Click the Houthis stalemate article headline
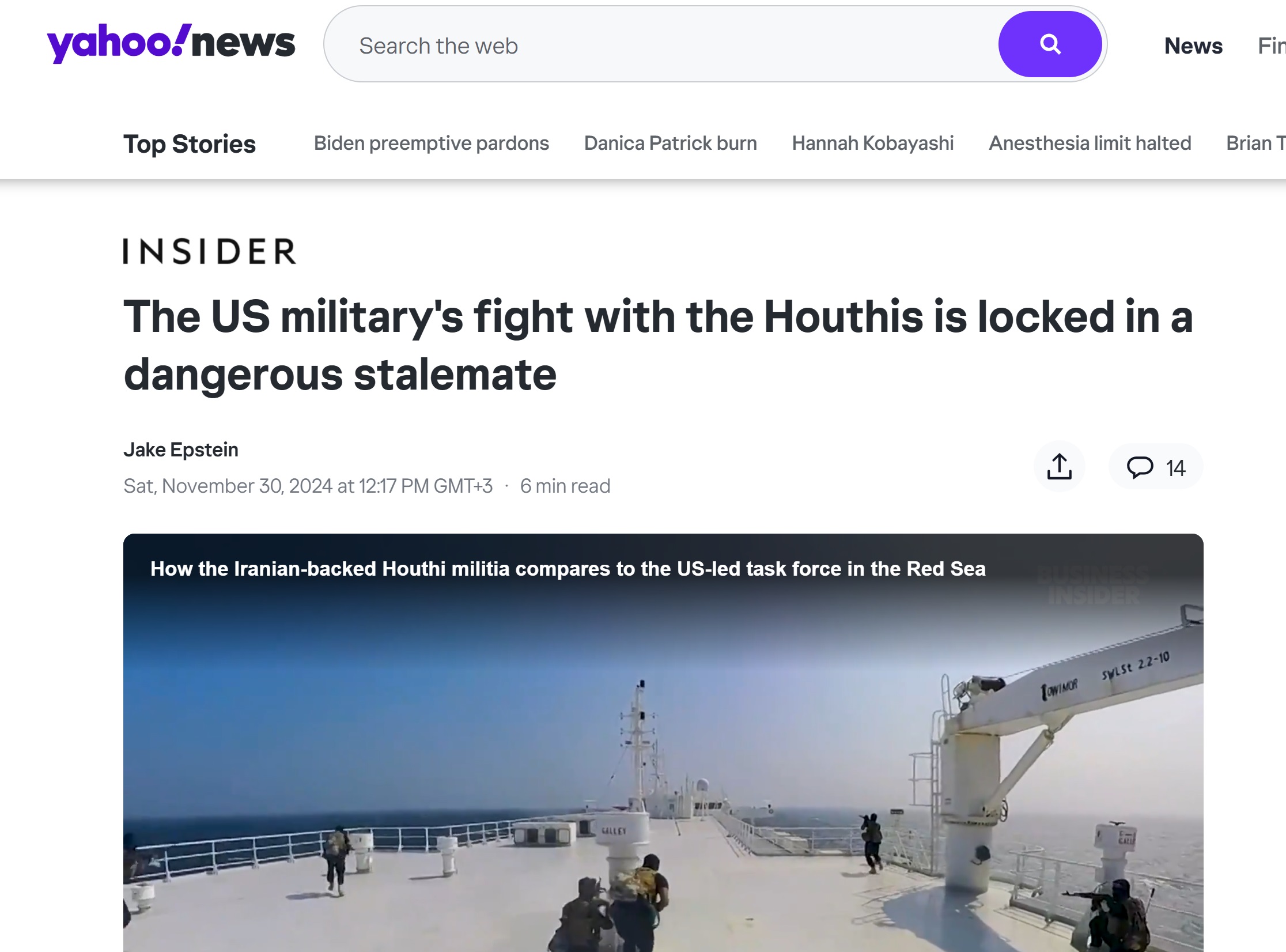 click(x=658, y=345)
